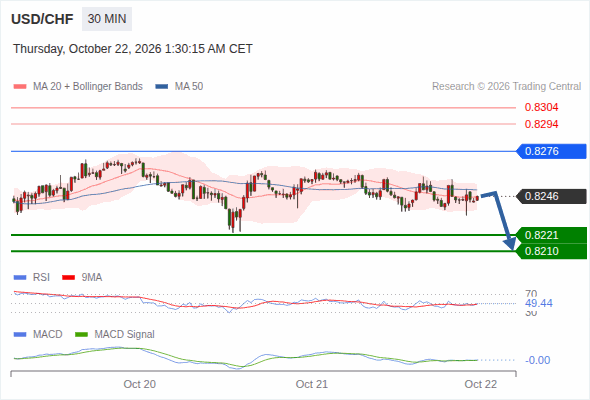Click the 9MA red legend swatch

(68, 278)
